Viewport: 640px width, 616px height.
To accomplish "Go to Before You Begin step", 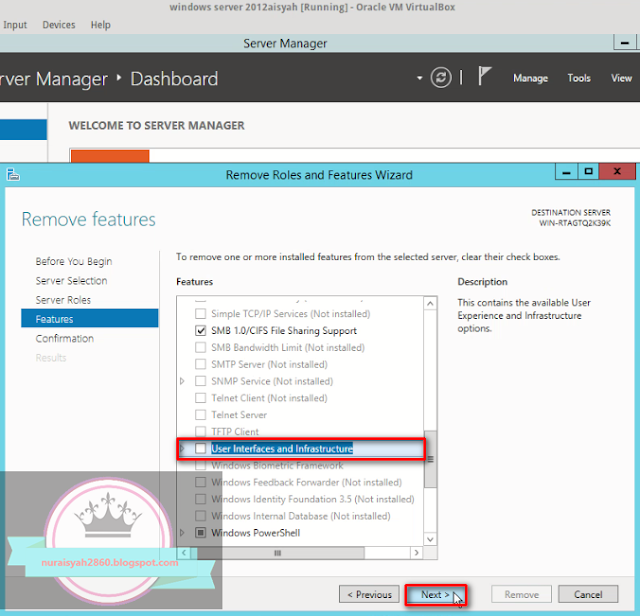I will pos(74,261).
